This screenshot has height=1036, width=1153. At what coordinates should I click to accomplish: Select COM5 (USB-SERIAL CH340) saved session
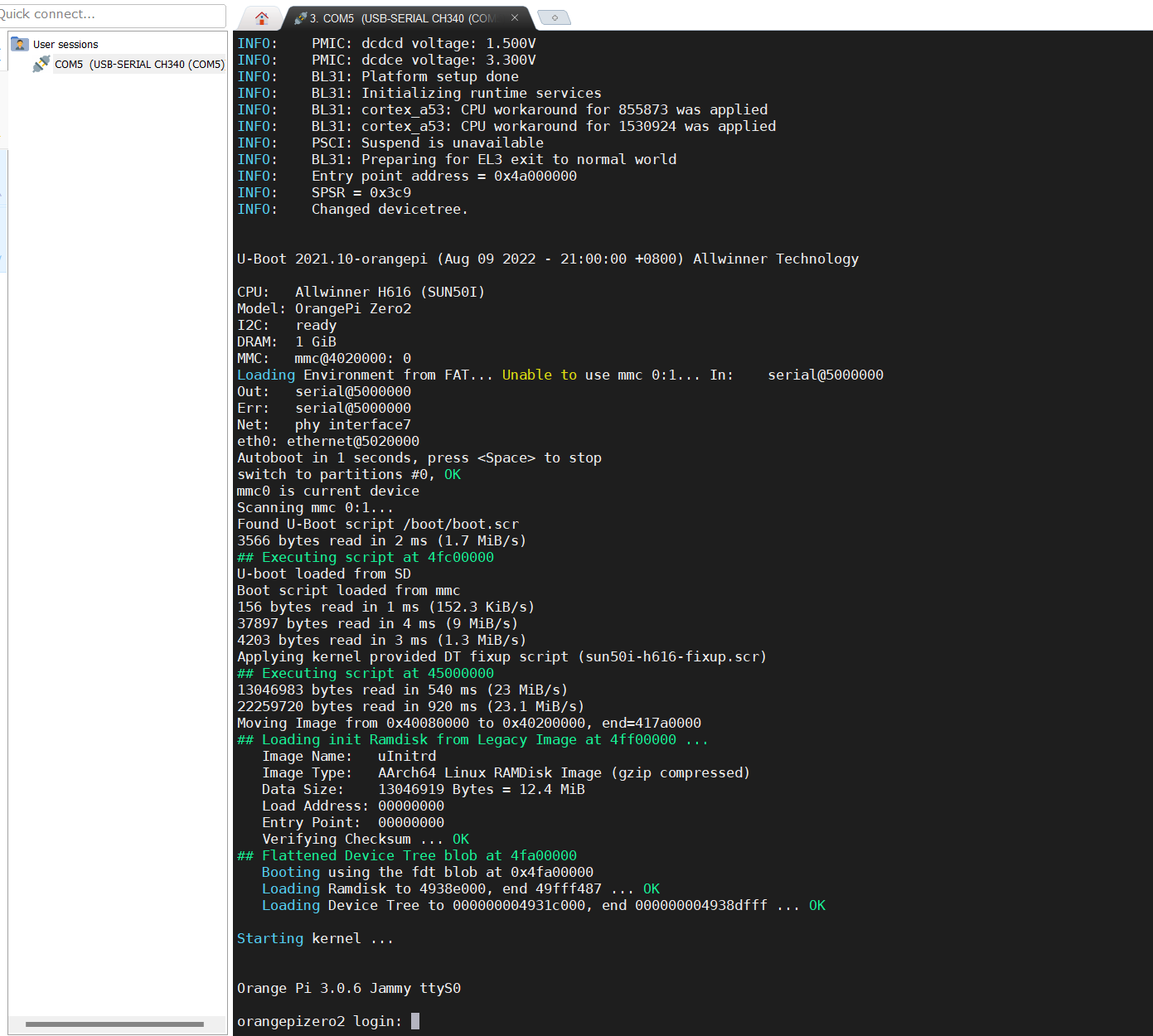click(139, 64)
